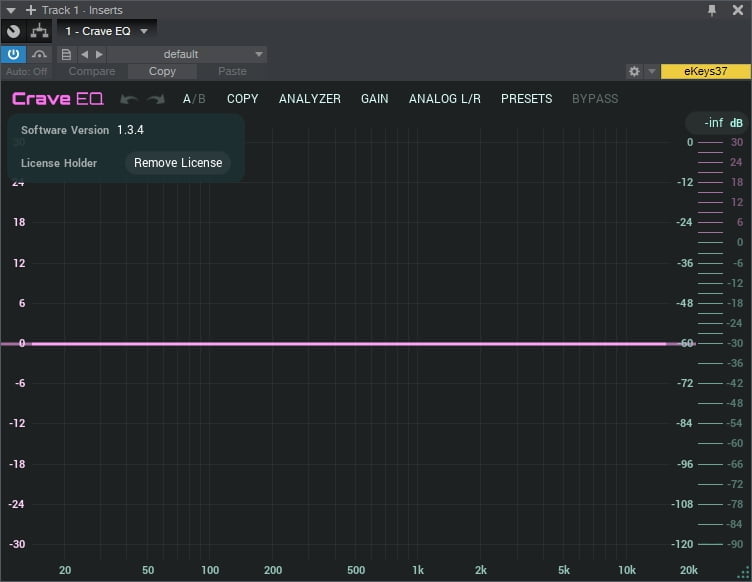Expand the arrow next to gear icon
The width and height of the screenshot is (752, 582).
(x=651, y=71)
